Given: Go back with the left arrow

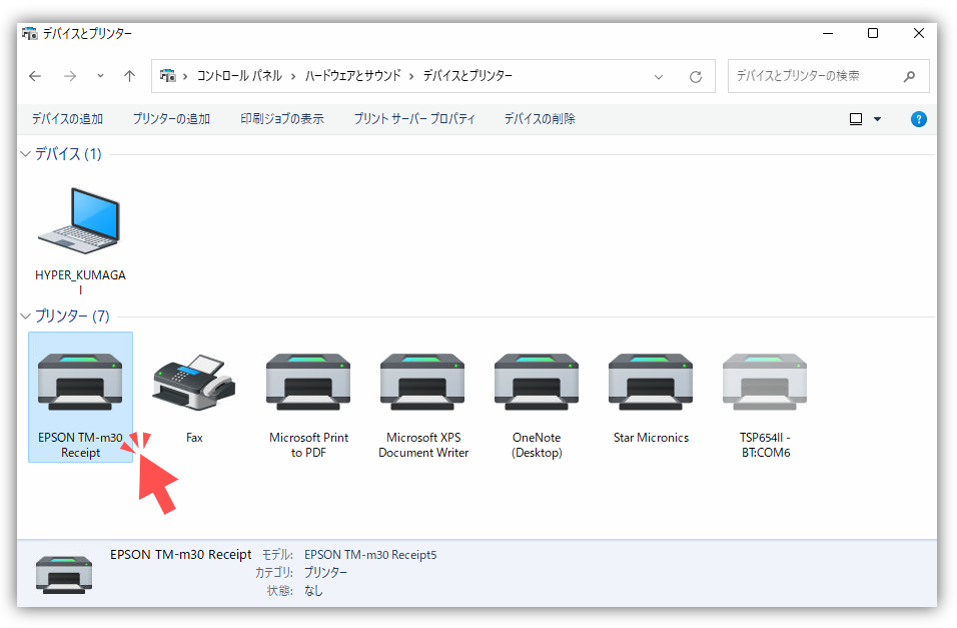Looking at the screenshot, I should (x=35, y=76).
